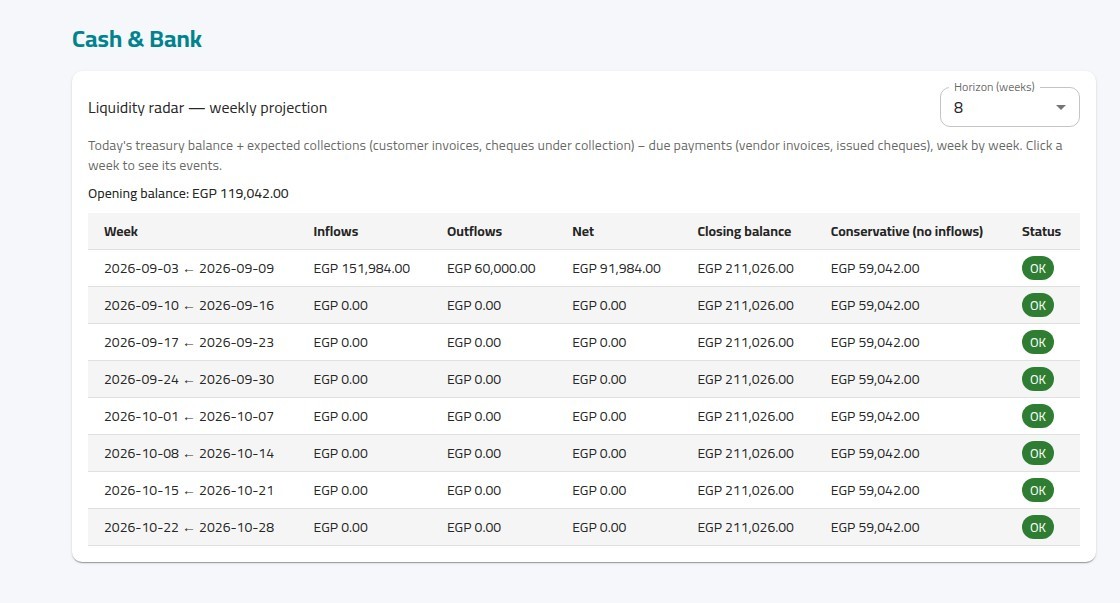Click the Outflows column header

coord(474,231)
